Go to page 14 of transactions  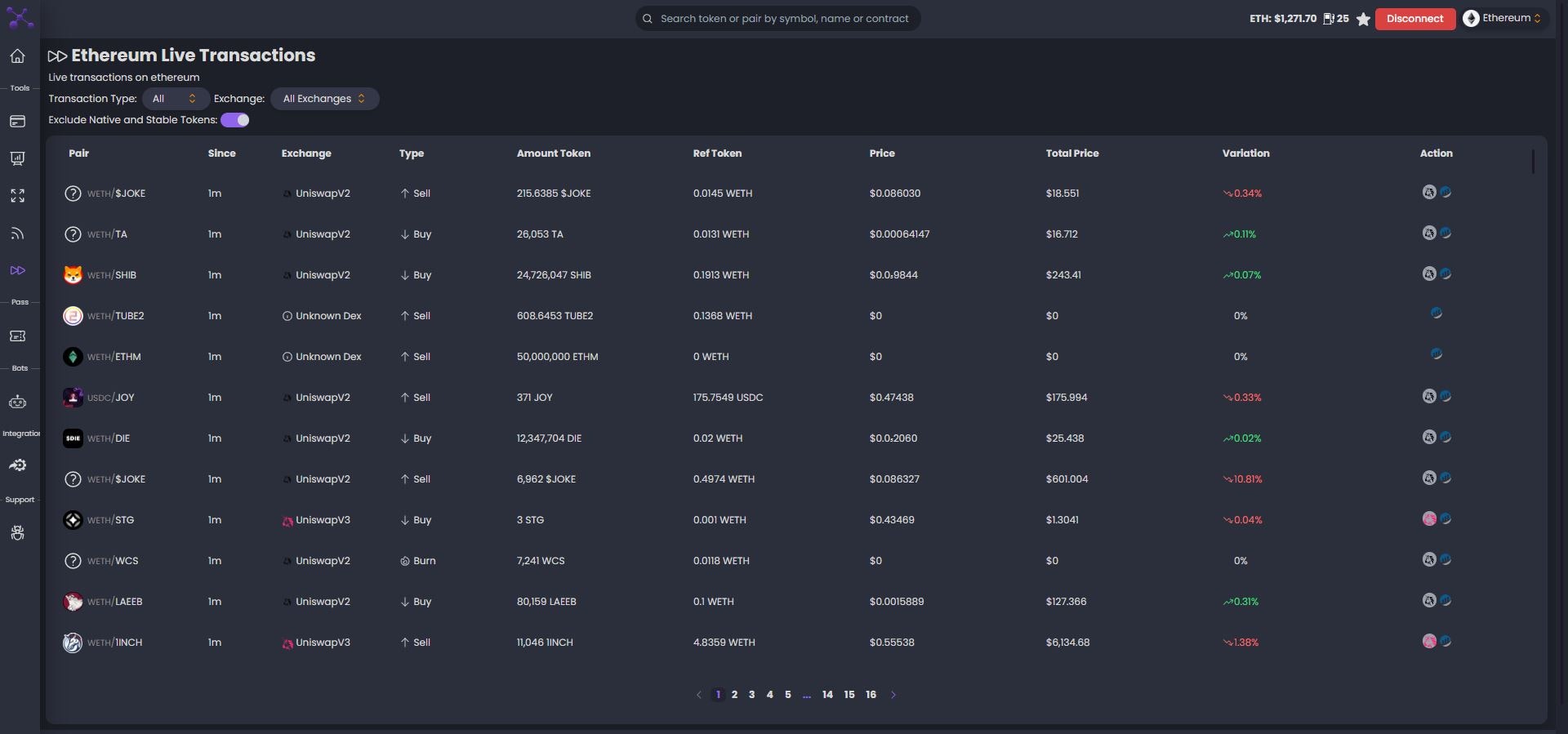(827, 695)
